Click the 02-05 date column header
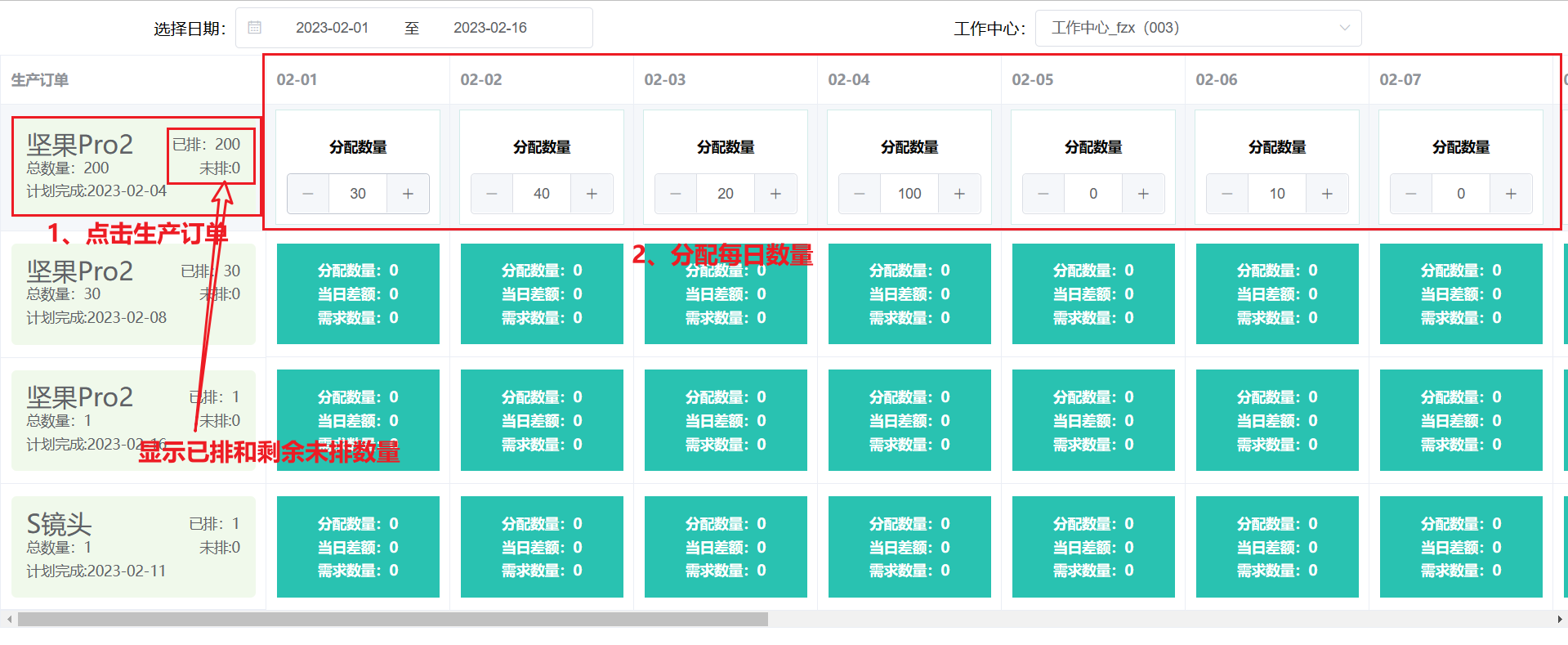 [x=1033, y=79]
